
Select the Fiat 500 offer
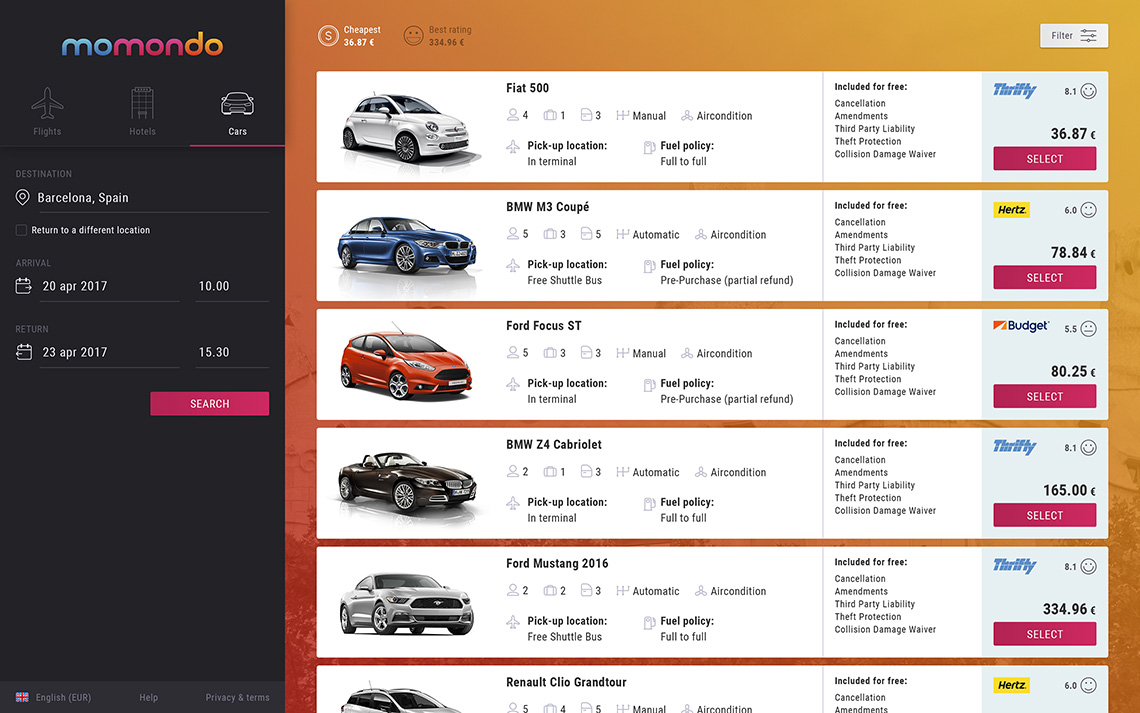pos(1045,158)
